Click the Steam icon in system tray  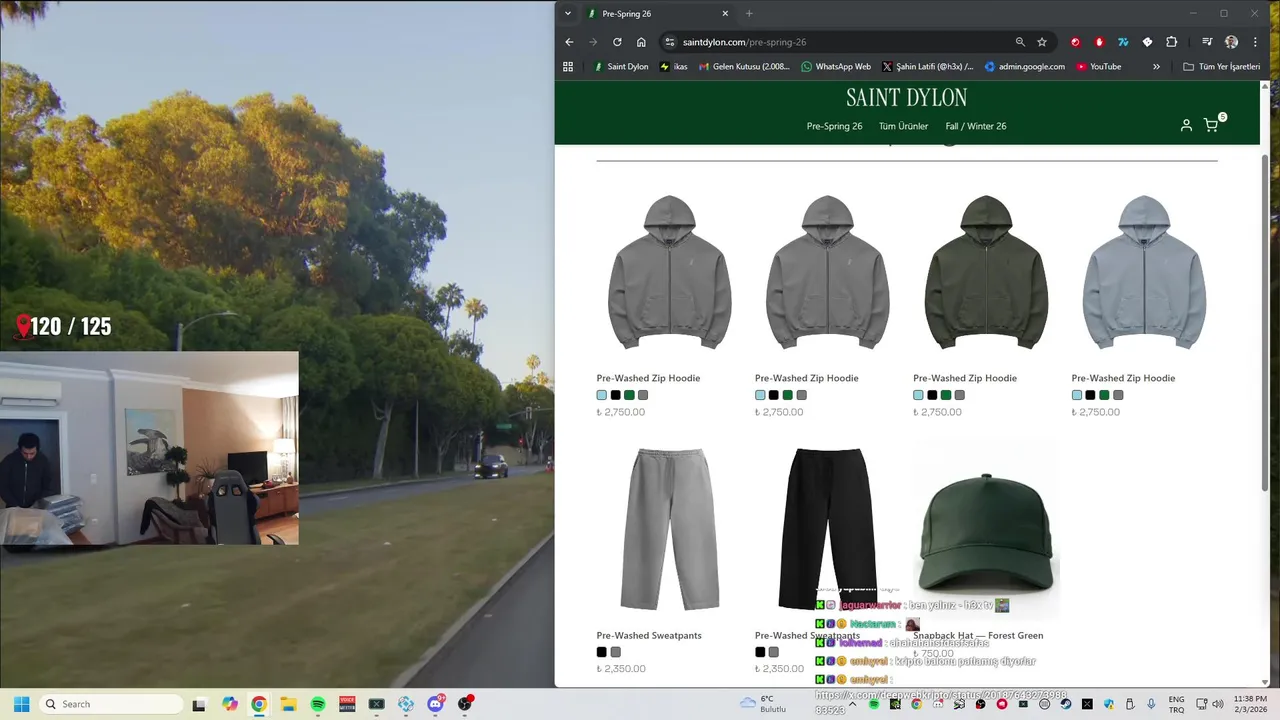(1066, 704)
